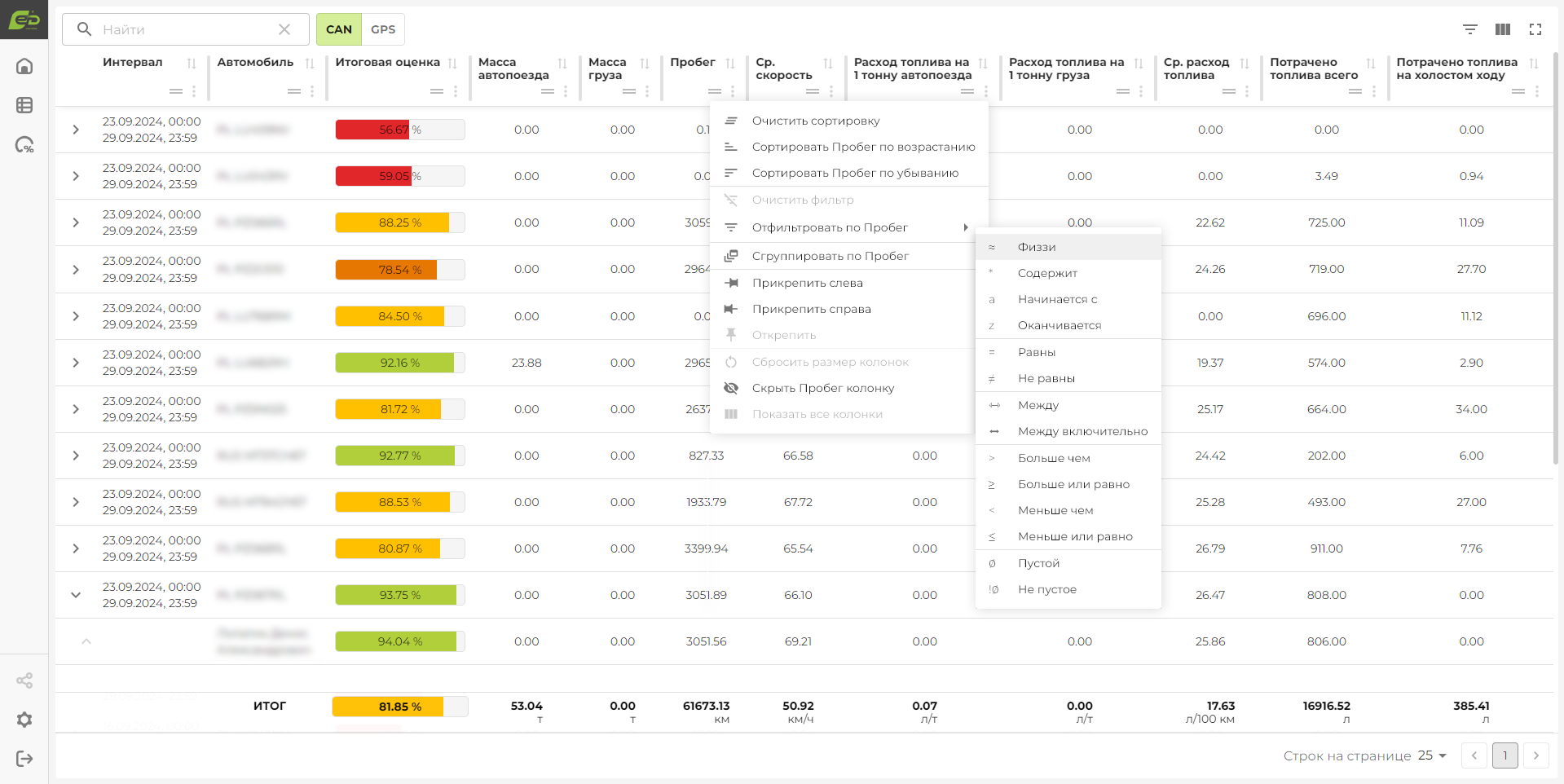
Task: Open settings gear in sidebar
Action: (x=24, y=720)
